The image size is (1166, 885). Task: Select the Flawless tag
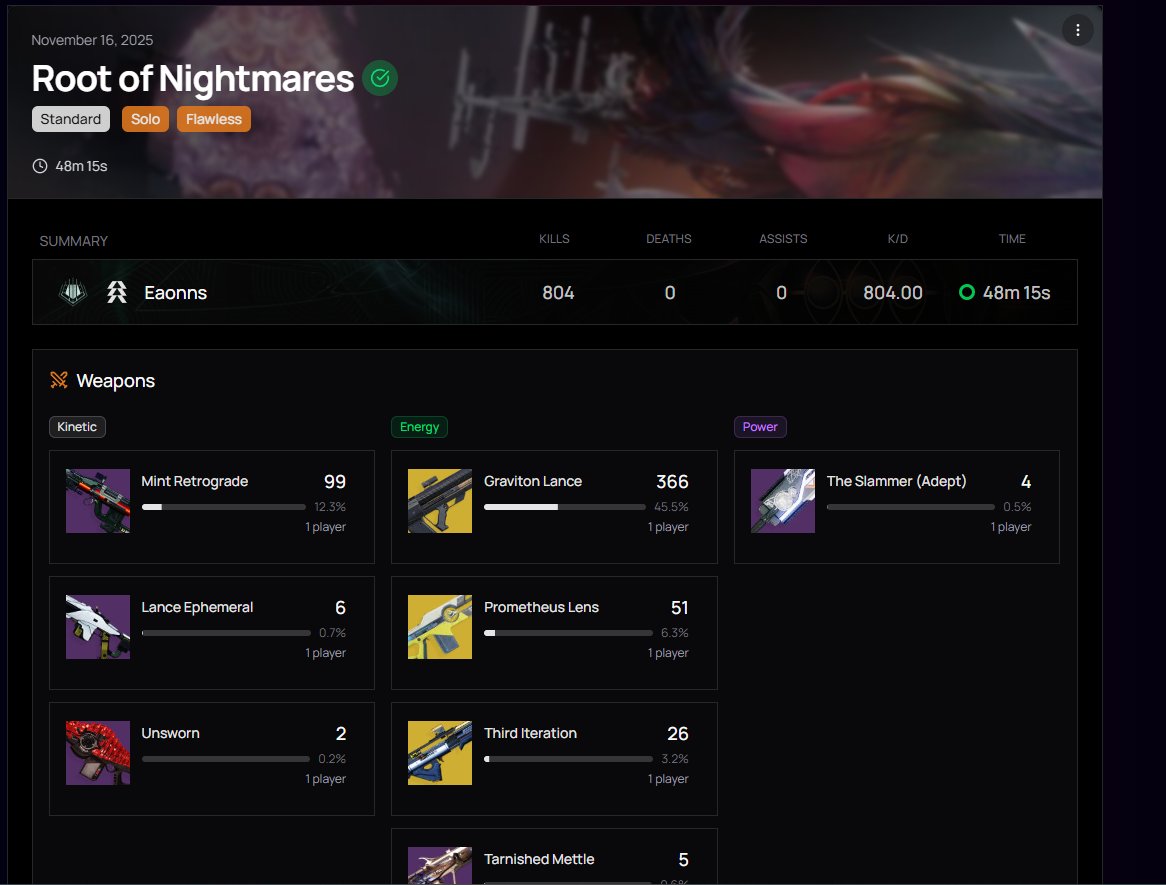coord(213,119)
